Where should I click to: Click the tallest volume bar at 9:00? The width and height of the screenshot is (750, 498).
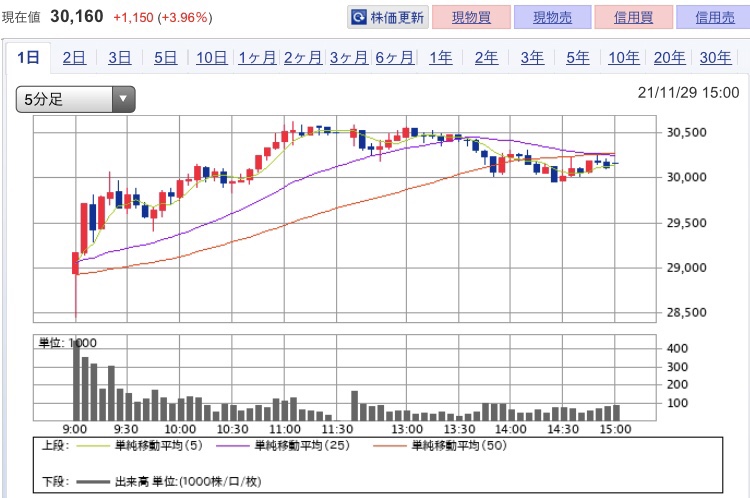point(76,380)
